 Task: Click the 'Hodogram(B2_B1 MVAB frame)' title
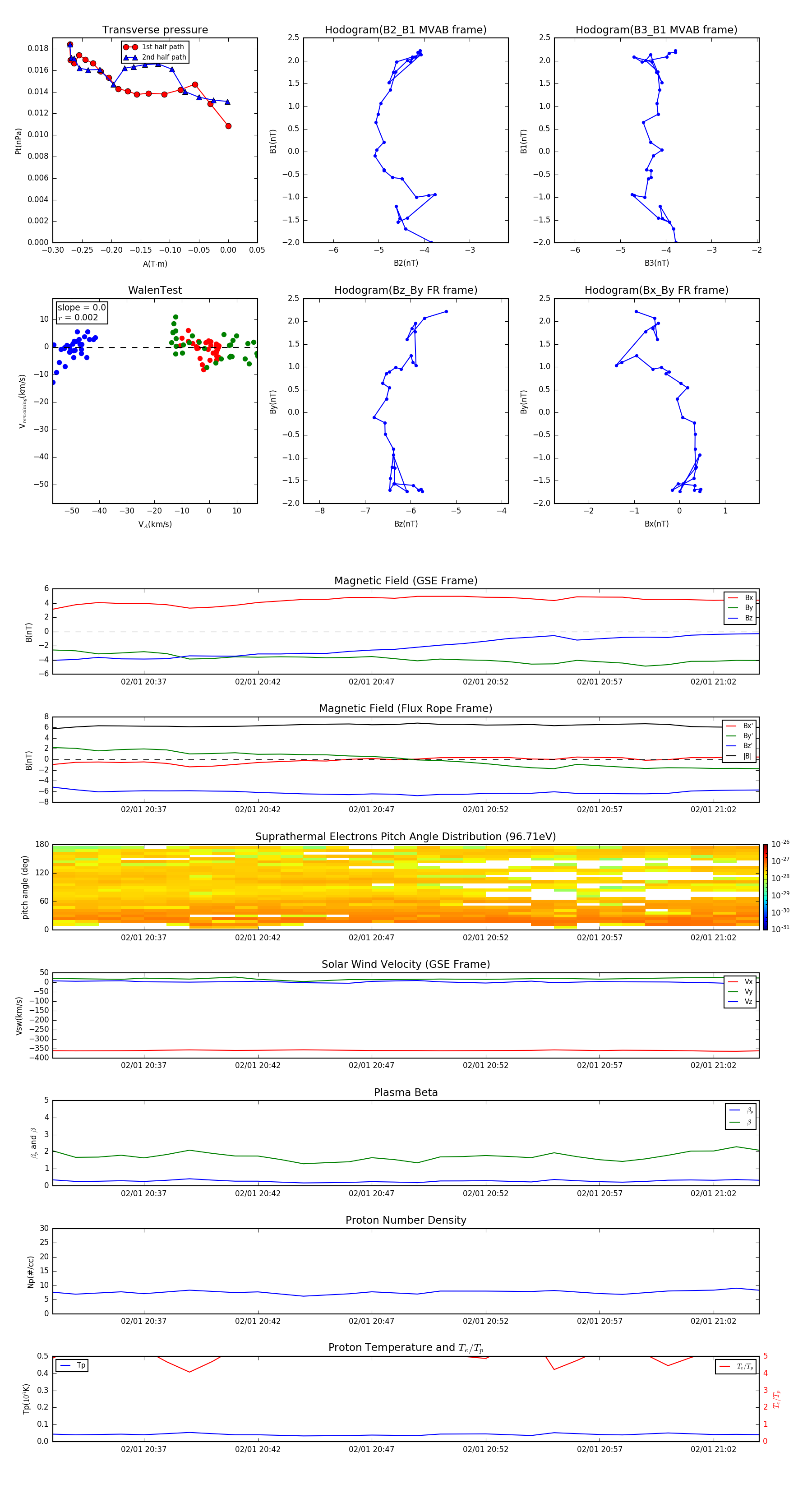[x=406, y=30]
